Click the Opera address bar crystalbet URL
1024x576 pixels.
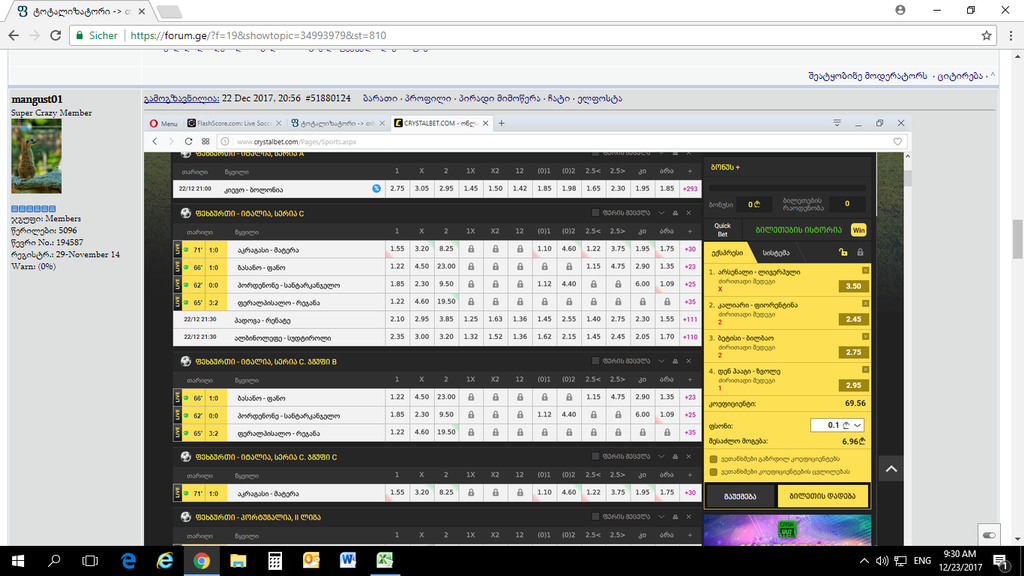pyautogui.click(x=296, y=142)
